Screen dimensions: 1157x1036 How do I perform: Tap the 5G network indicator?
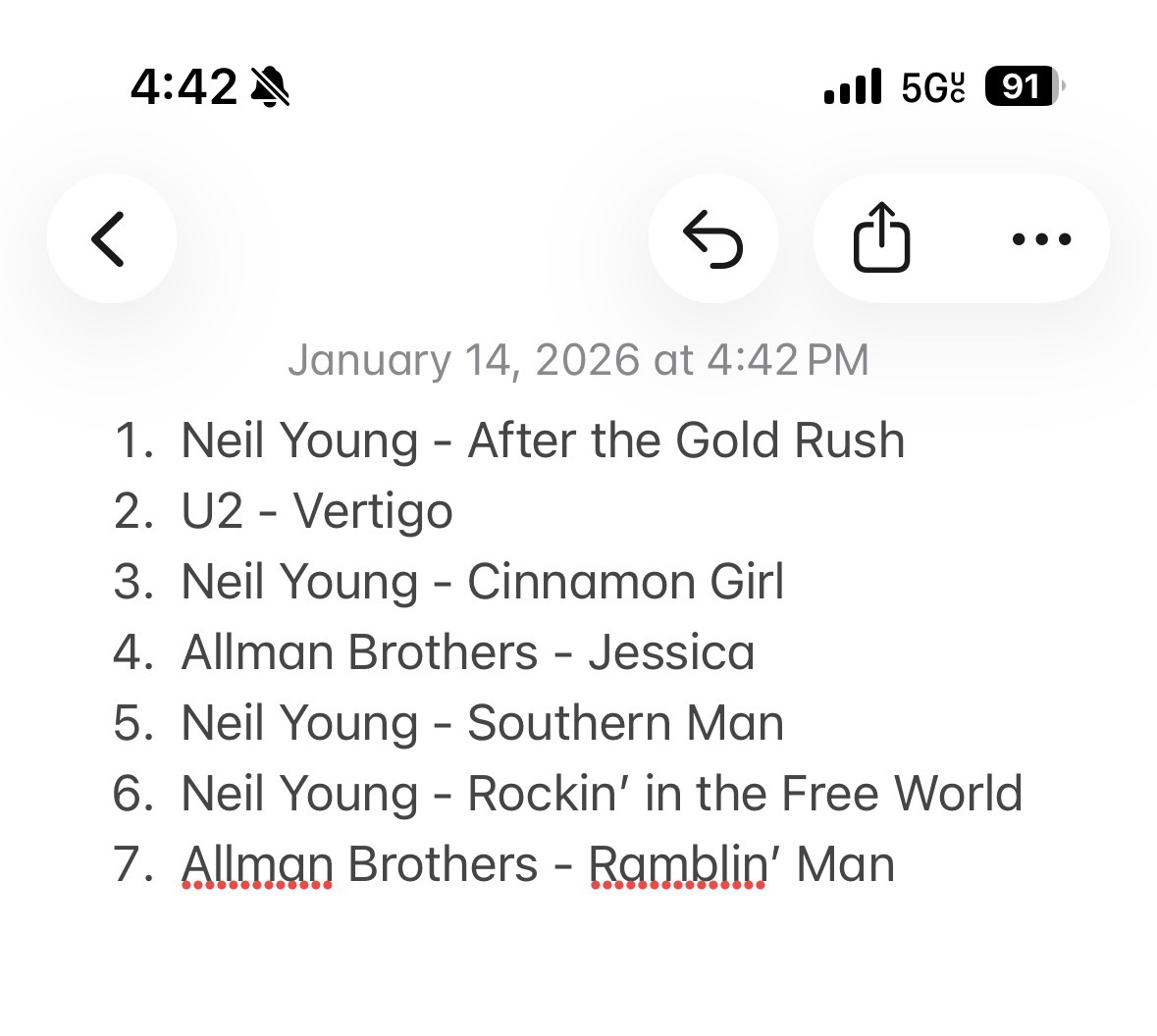(932, 87)
